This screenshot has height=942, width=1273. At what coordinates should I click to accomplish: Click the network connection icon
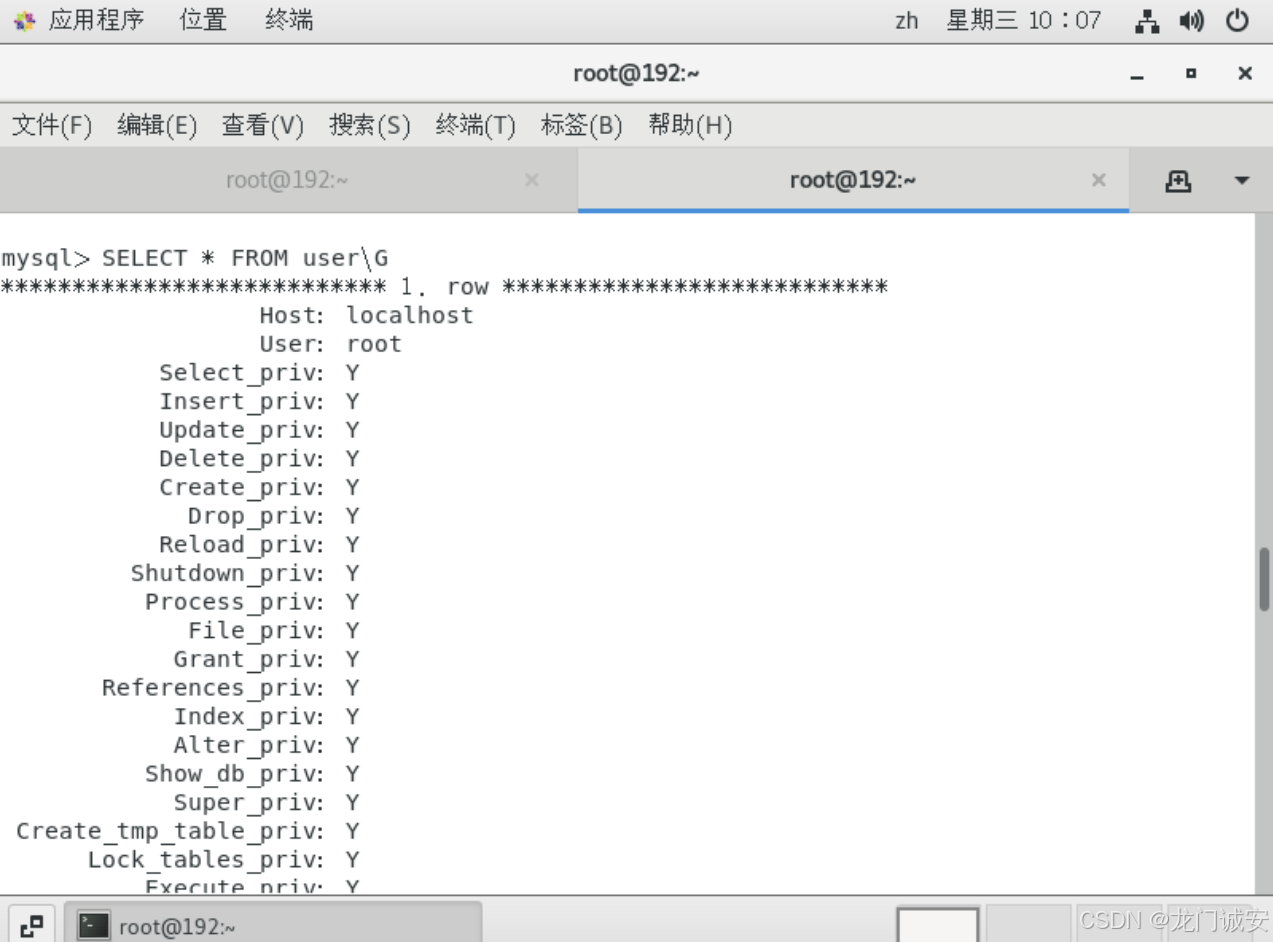[x=1148, y=21]
